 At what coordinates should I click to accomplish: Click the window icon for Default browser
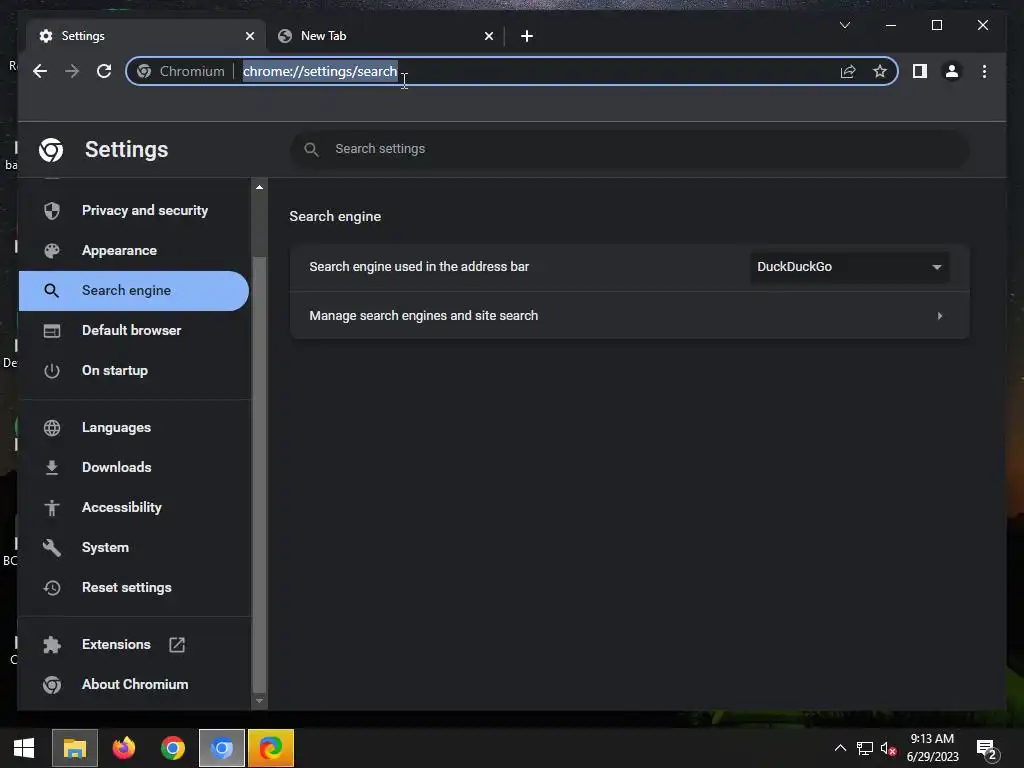coord(52,330)
